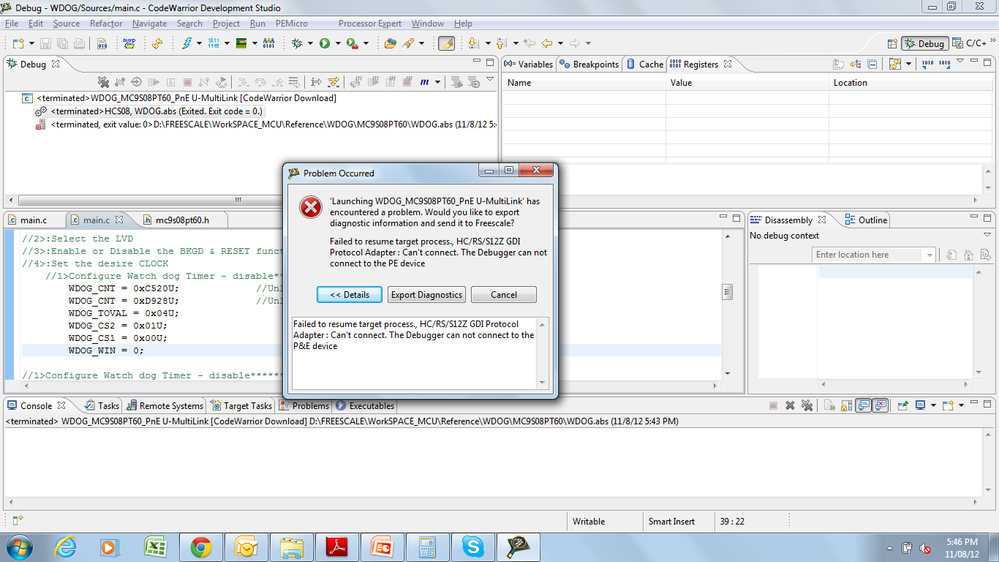
Task: Open Skype from the taskbar
Action: [x=473, y=547]
